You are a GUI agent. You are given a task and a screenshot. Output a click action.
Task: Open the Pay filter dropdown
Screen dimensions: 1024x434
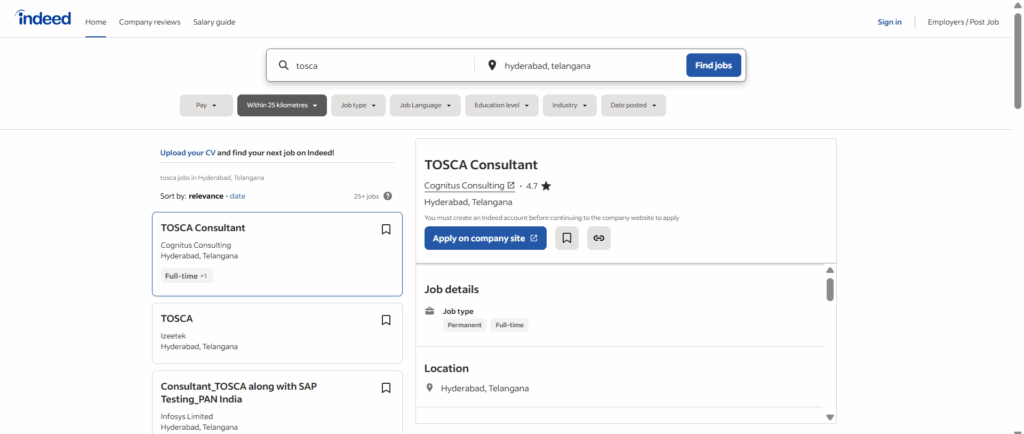(x=206, y=105)
